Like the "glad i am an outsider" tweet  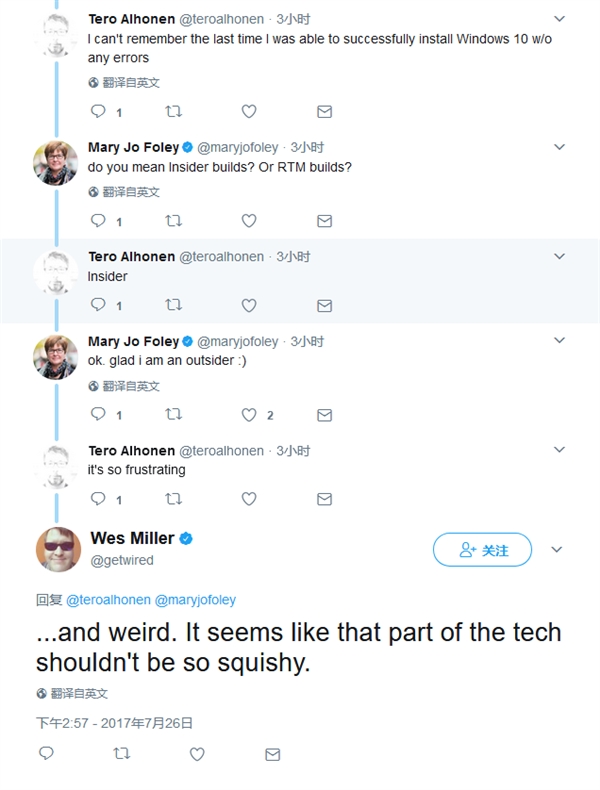coord(249,414)
